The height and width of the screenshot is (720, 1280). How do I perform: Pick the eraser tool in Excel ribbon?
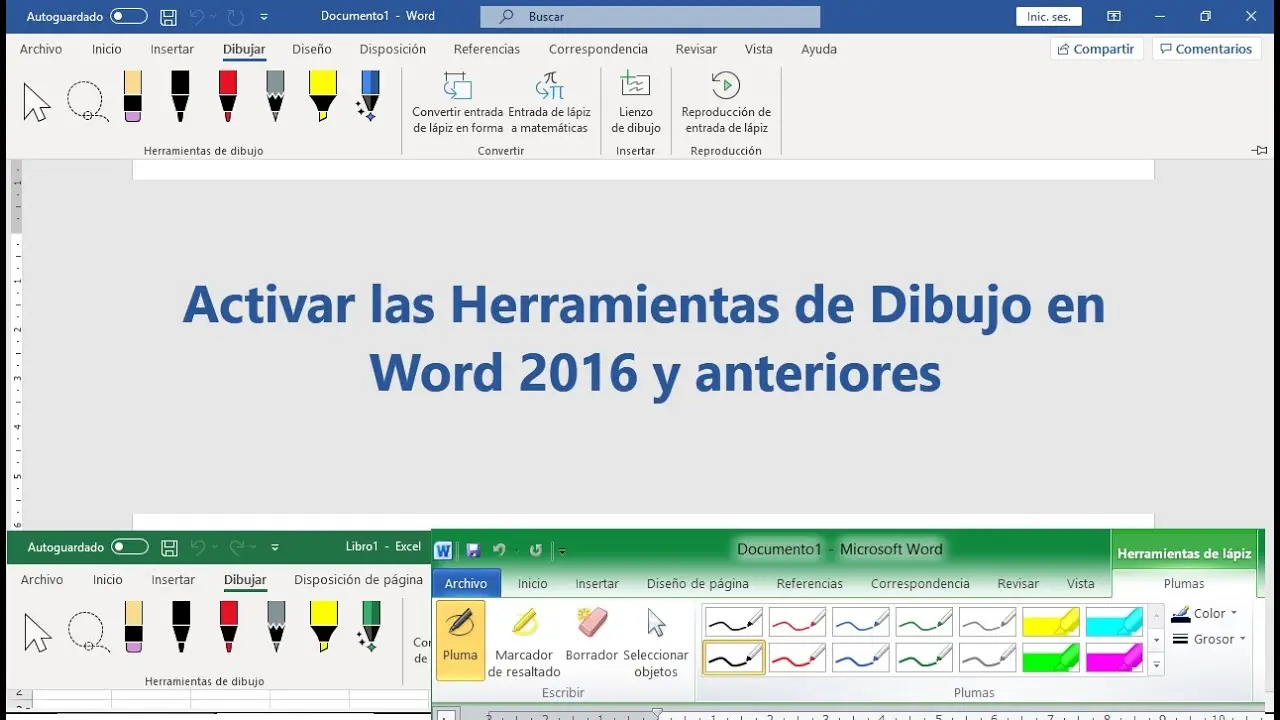point(134,627)
